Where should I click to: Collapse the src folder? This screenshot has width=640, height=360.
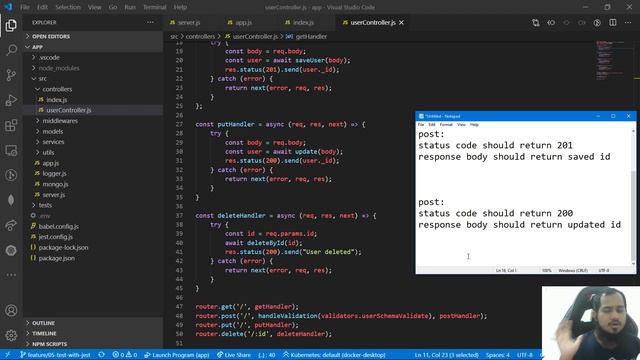[x=93, y=78]
